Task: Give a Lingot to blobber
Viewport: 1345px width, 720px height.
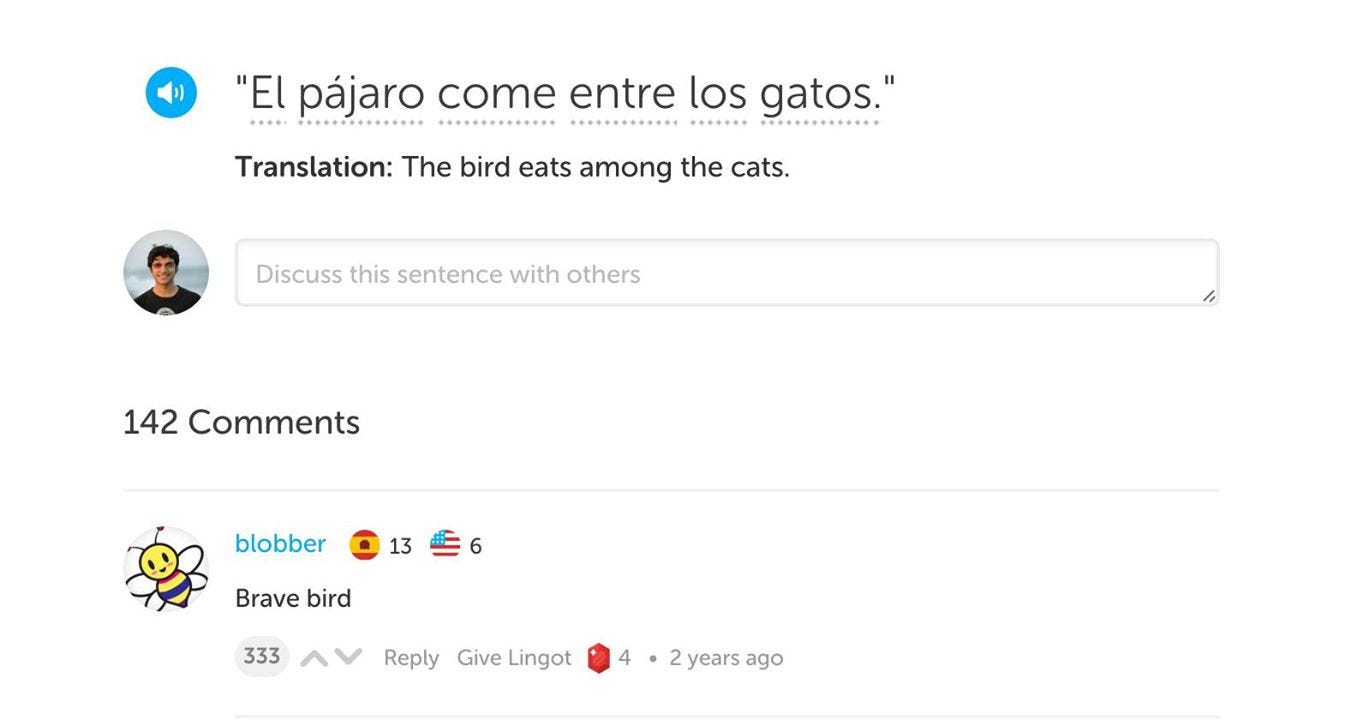Action: [x=514, y=658]
